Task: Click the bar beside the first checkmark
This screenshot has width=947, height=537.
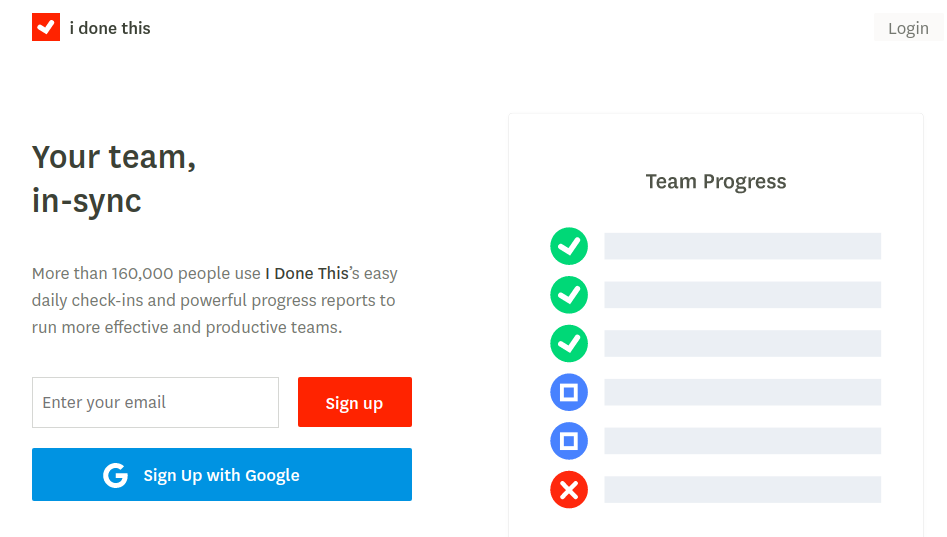Action: pos(742,246)
